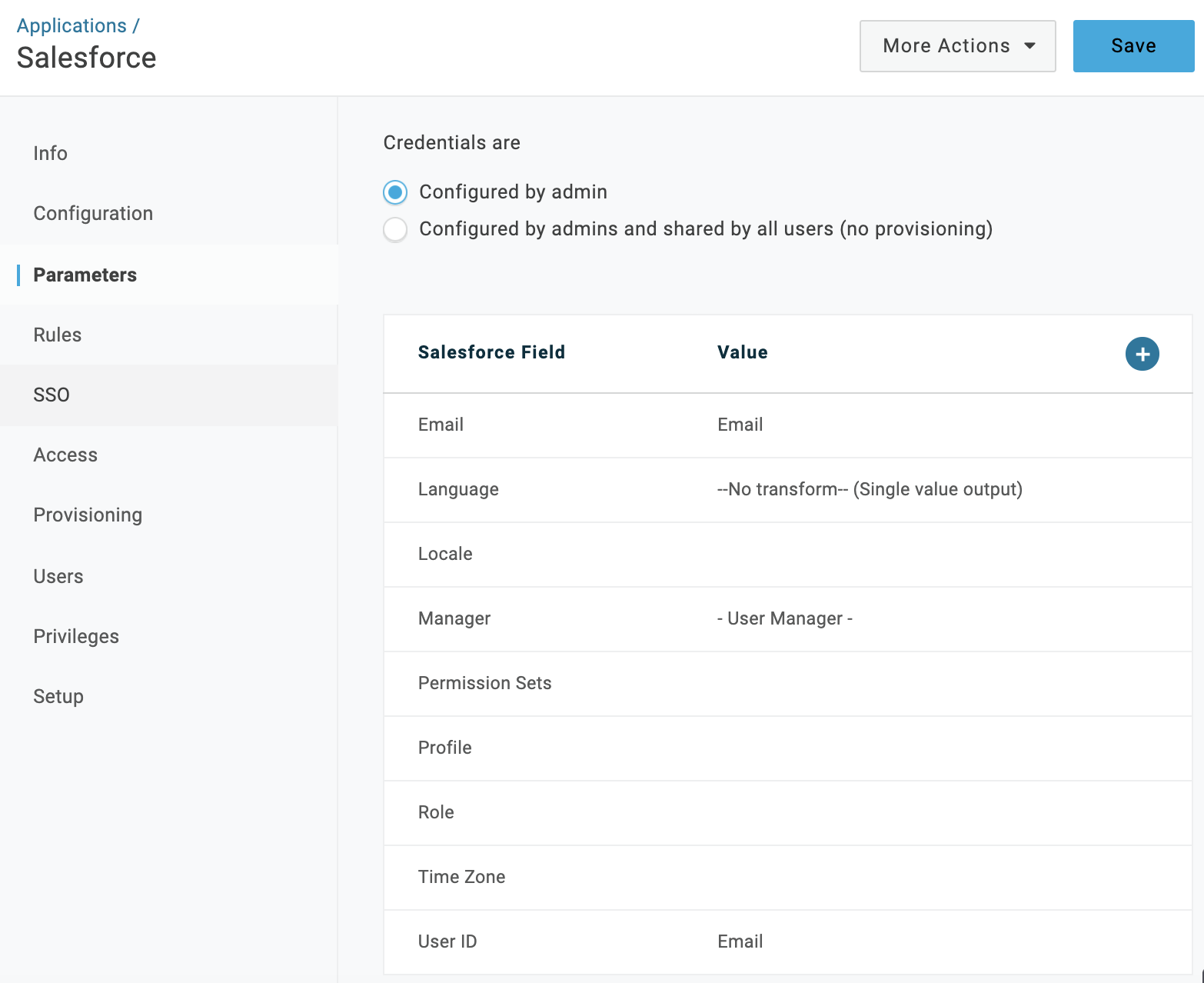Click the '- User Manager -' value

point(785,618)
